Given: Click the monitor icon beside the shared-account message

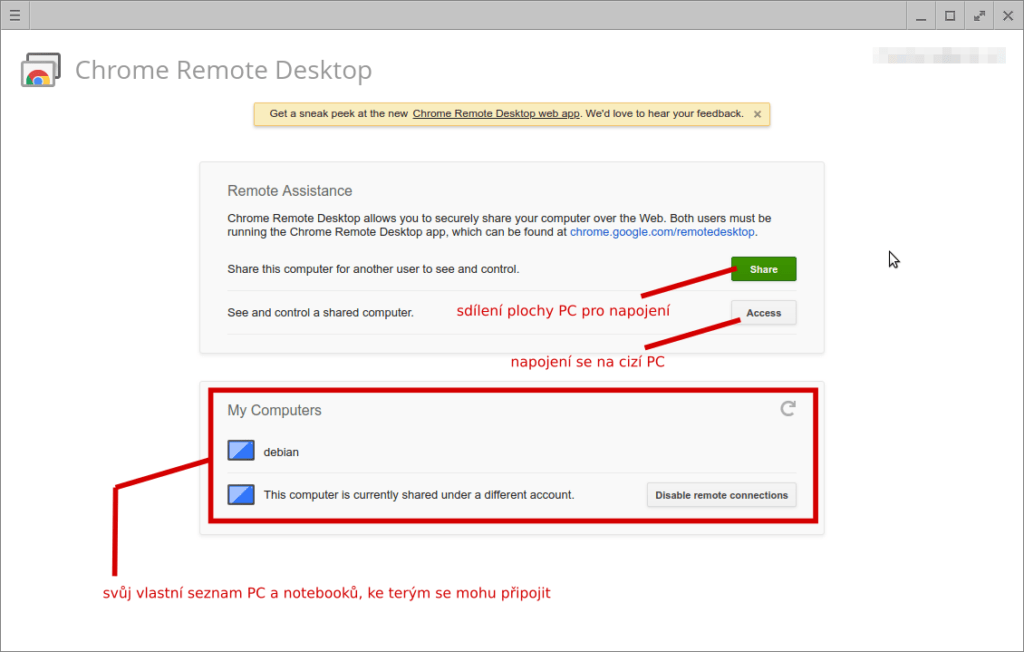Looking at the screenshot, I should point(241,495).
